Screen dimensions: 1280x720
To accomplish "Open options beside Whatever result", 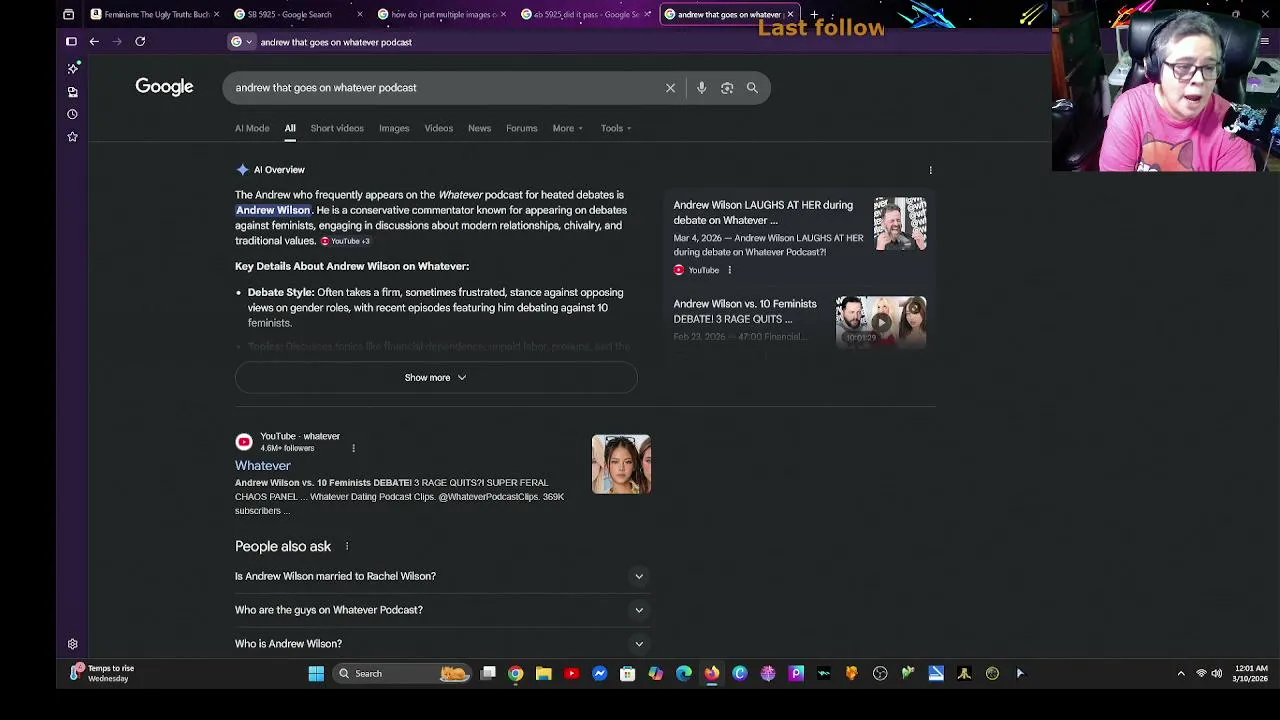I will coord(353,448).
